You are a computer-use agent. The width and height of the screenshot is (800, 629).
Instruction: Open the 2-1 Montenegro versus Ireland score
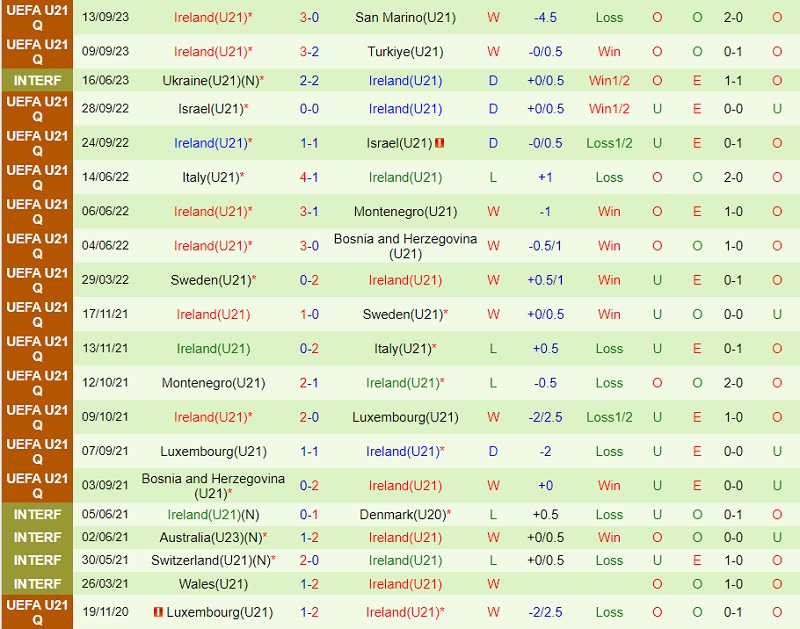tap(309, 382)
